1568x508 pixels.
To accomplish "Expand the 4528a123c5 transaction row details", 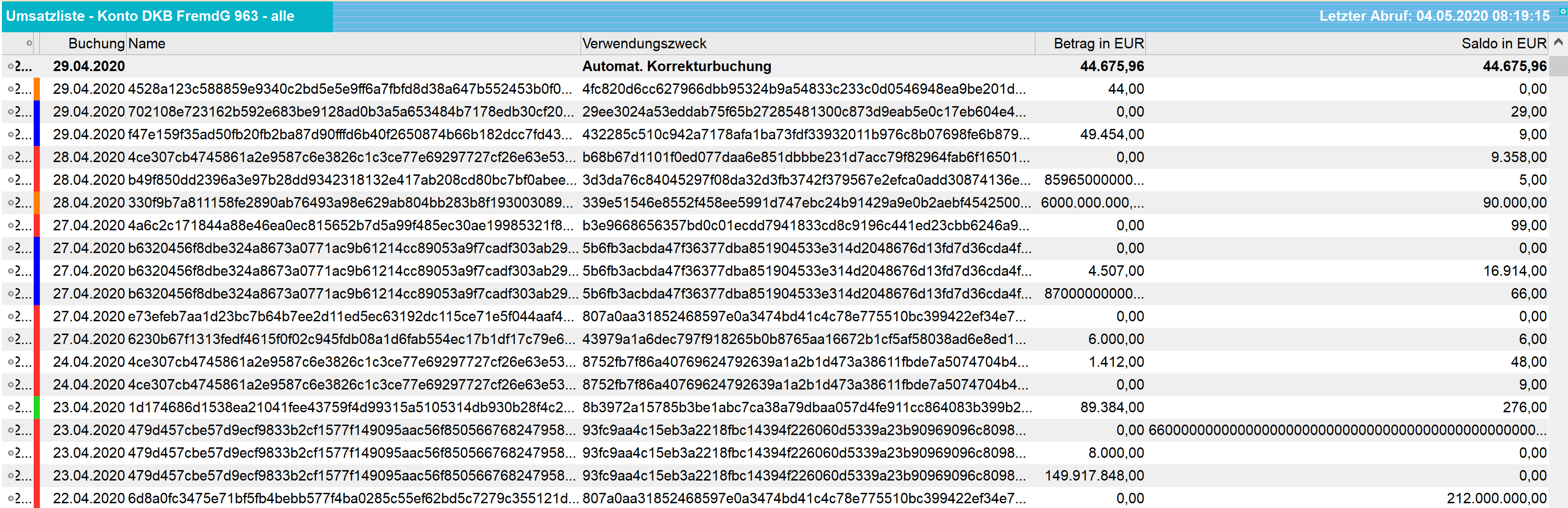I will pos(10,90).
